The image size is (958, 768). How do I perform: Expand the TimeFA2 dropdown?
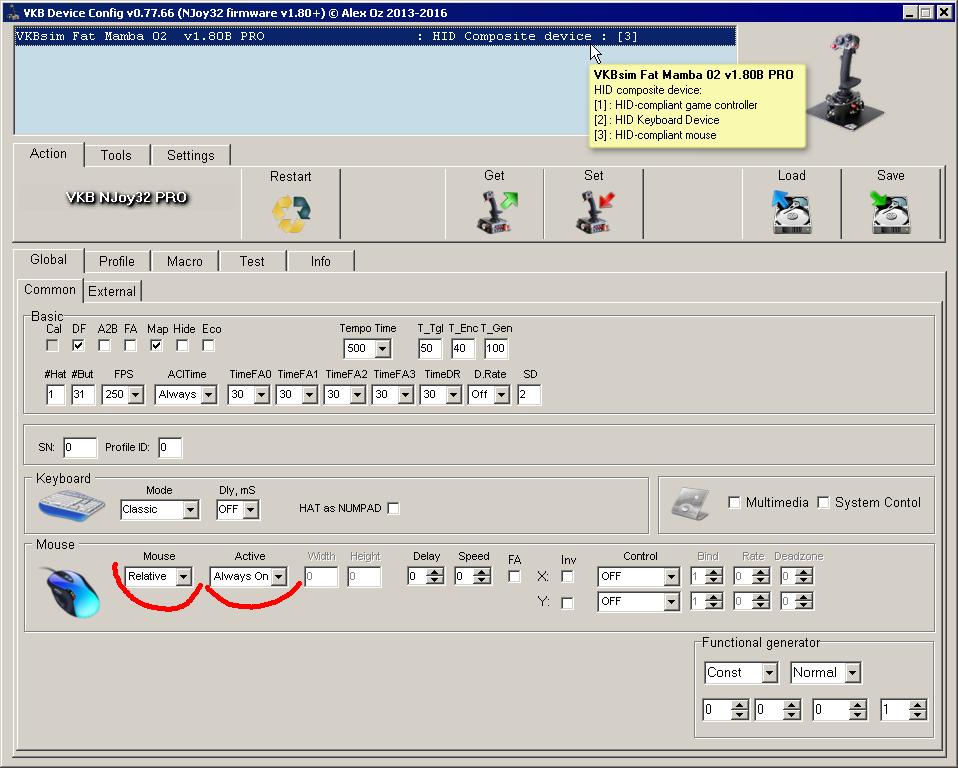[x=357, y=395]
